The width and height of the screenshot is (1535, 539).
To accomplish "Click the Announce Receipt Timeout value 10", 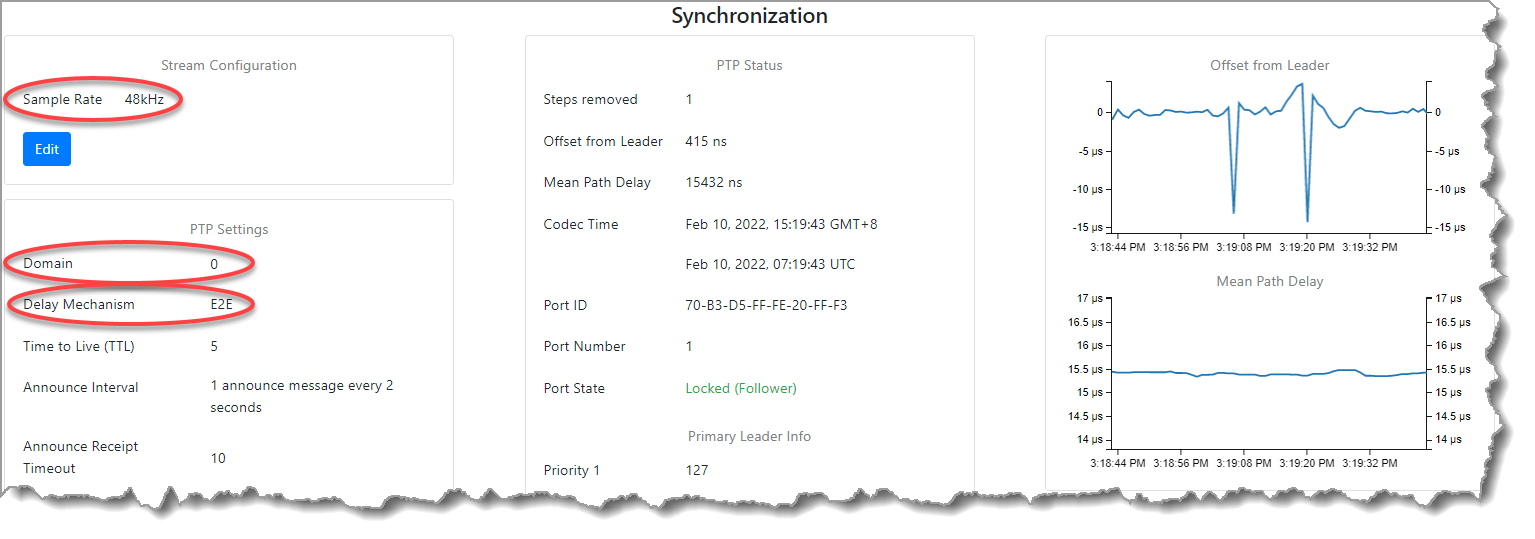I will coord(218,458).
